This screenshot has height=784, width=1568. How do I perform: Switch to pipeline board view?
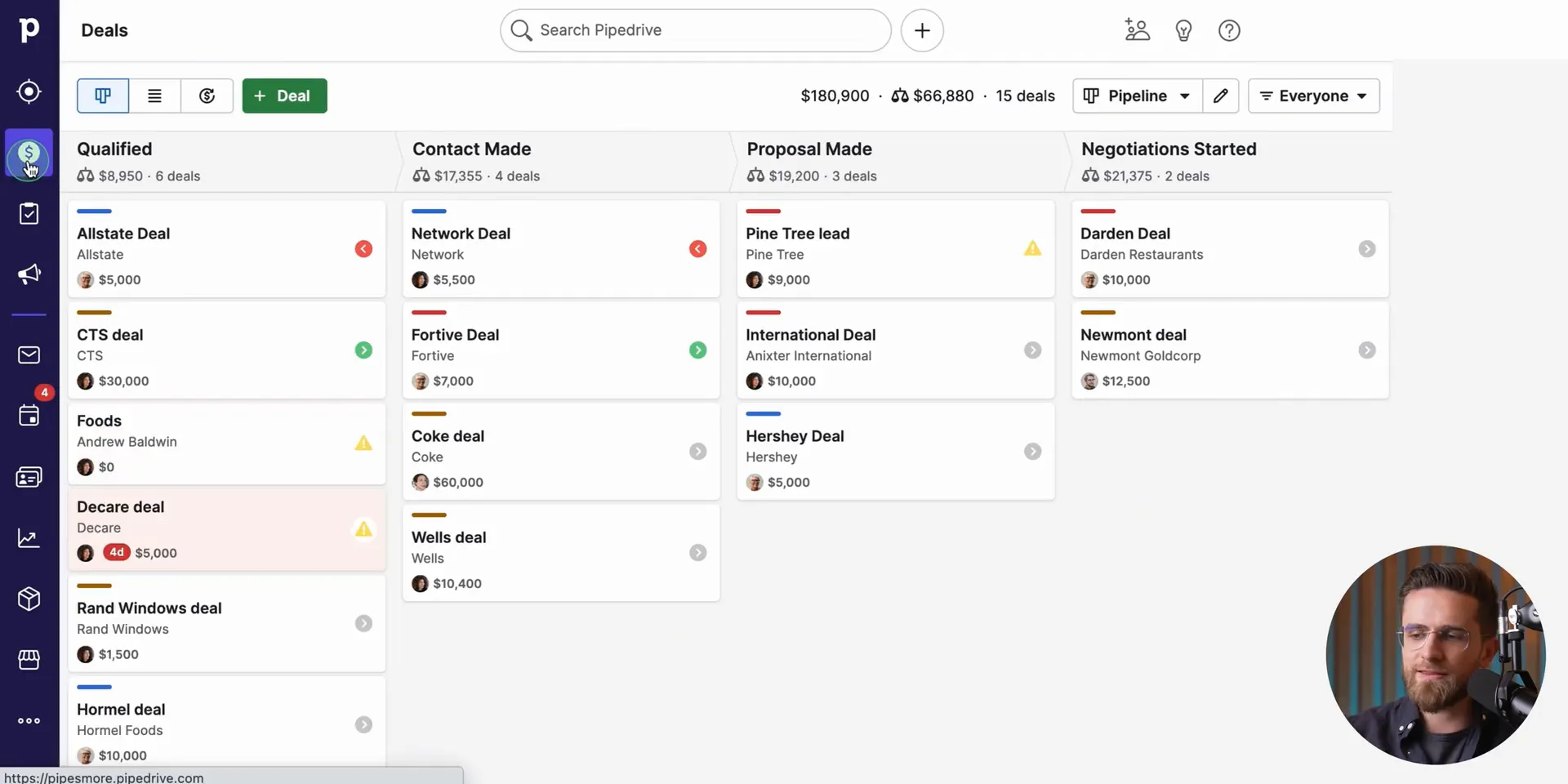coord(103,96)
